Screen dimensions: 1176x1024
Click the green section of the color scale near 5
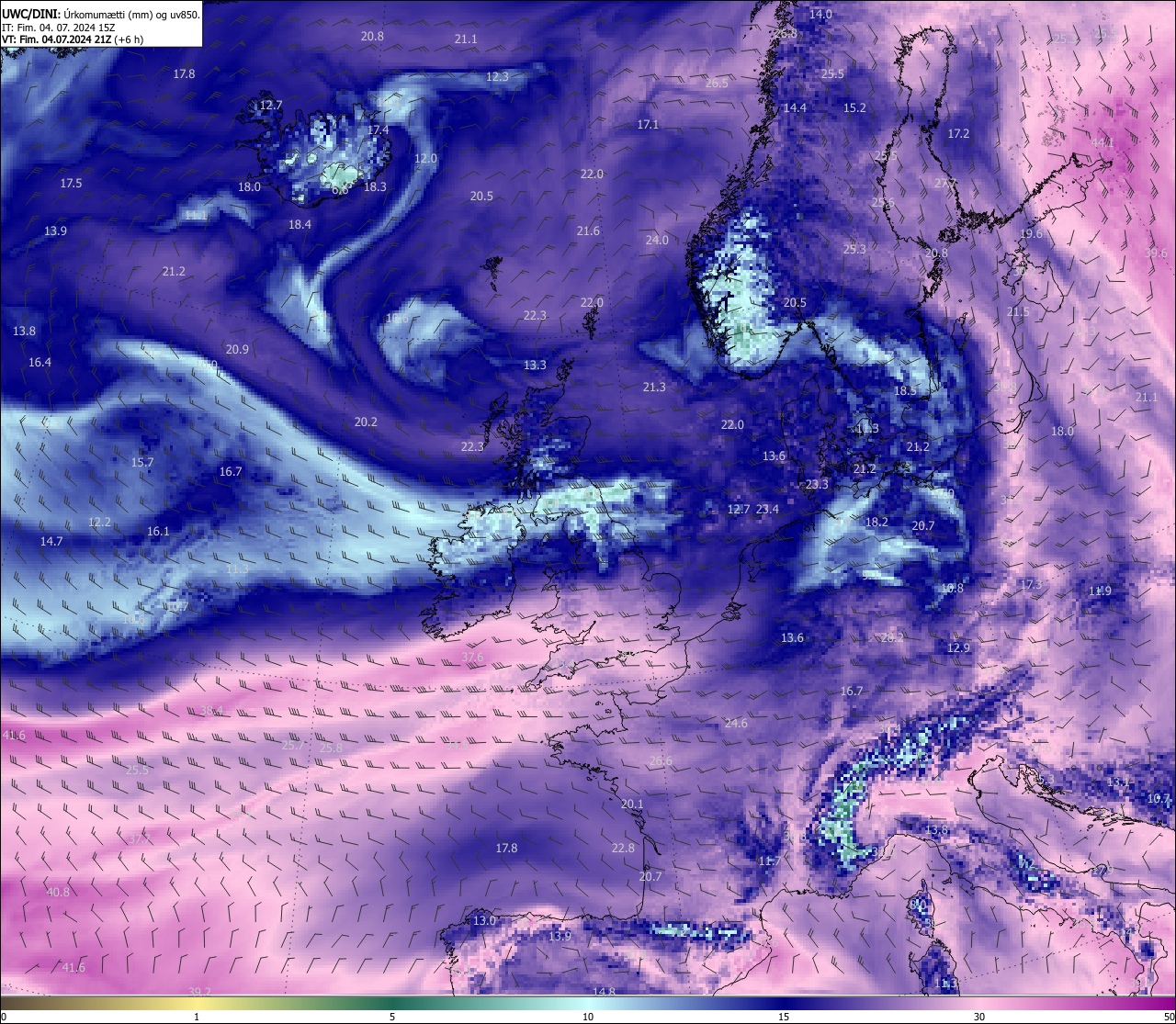[392, 1002]
